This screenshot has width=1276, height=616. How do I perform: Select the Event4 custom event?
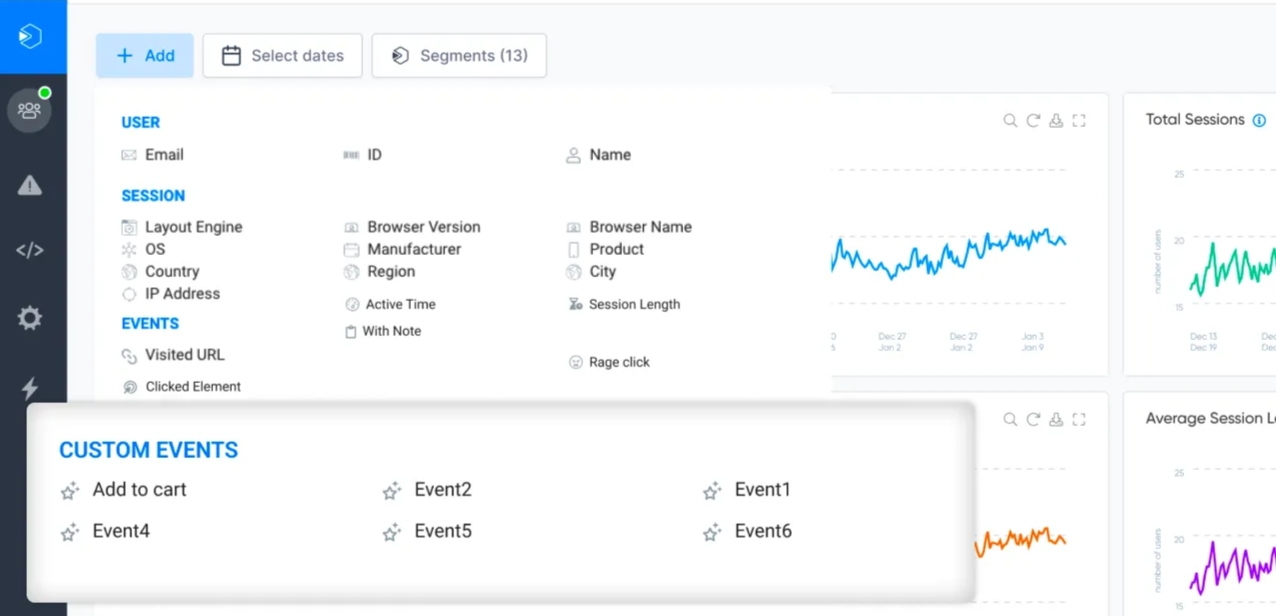106,532
